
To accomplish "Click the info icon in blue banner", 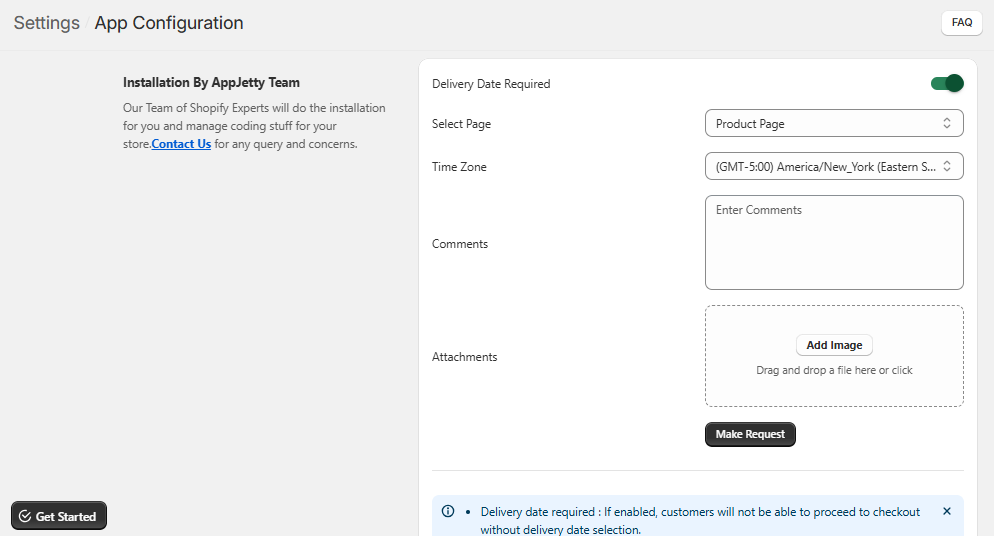I will tap(448, 511).
